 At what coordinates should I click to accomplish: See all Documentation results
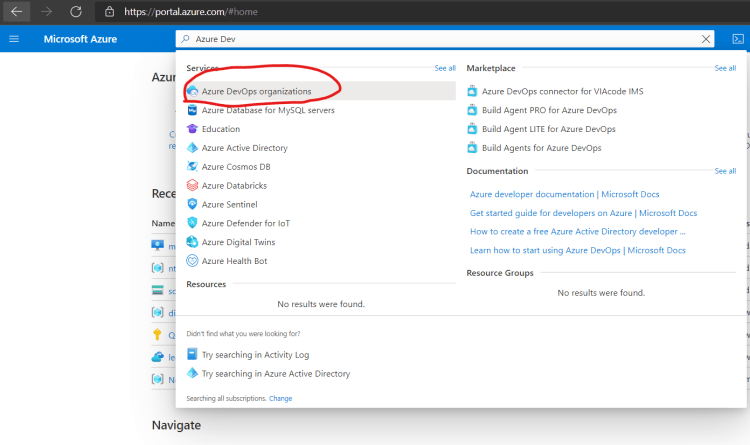[725, 171]
